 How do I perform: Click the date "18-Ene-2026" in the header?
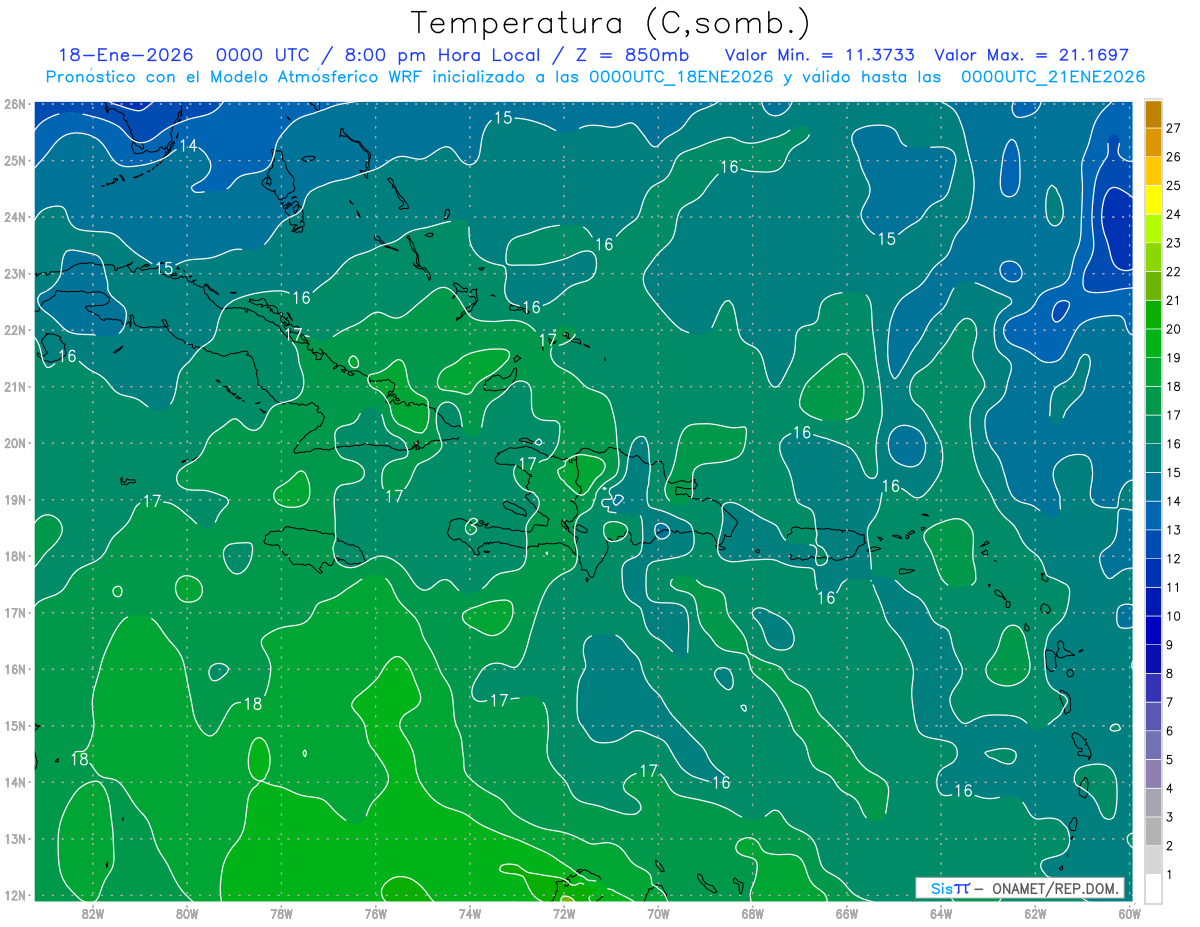tap(125, 56)
